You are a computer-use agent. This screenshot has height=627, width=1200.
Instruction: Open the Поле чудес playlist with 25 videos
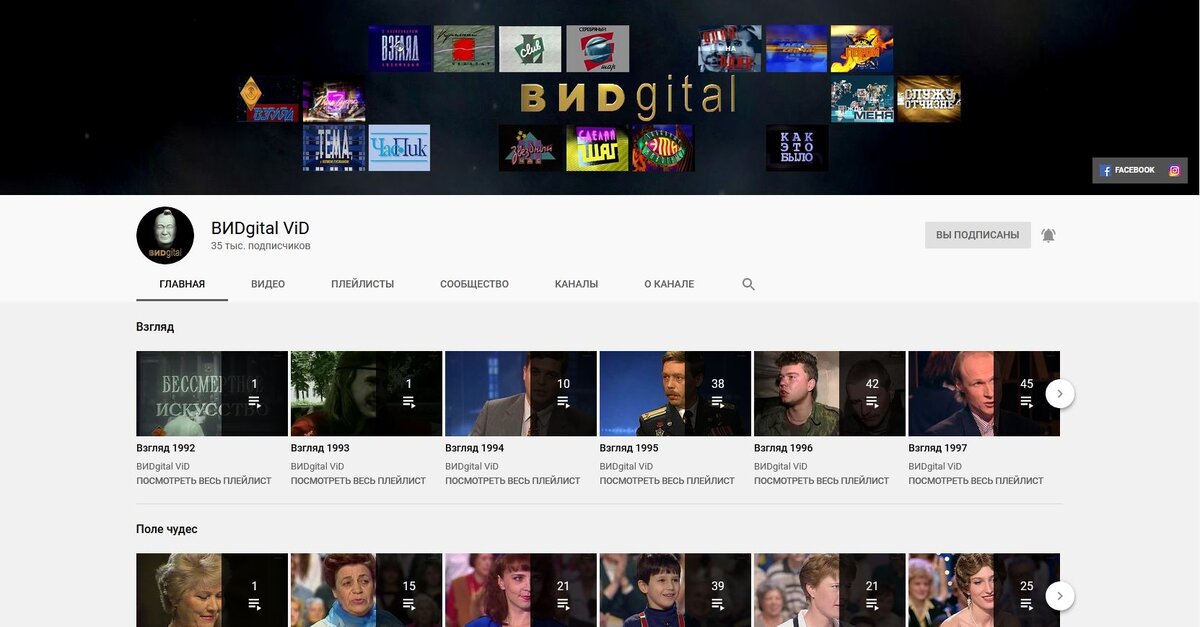click(984, 590)
